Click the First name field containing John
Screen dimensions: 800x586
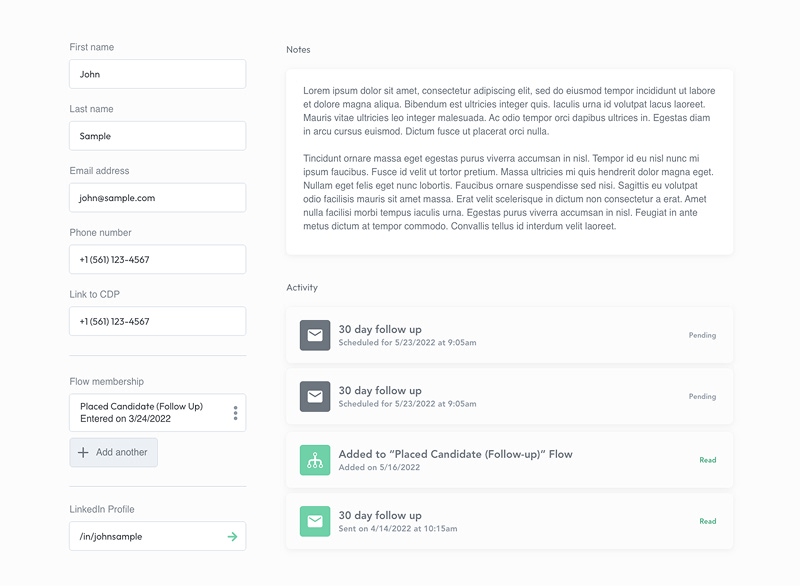tap(158, 74)
